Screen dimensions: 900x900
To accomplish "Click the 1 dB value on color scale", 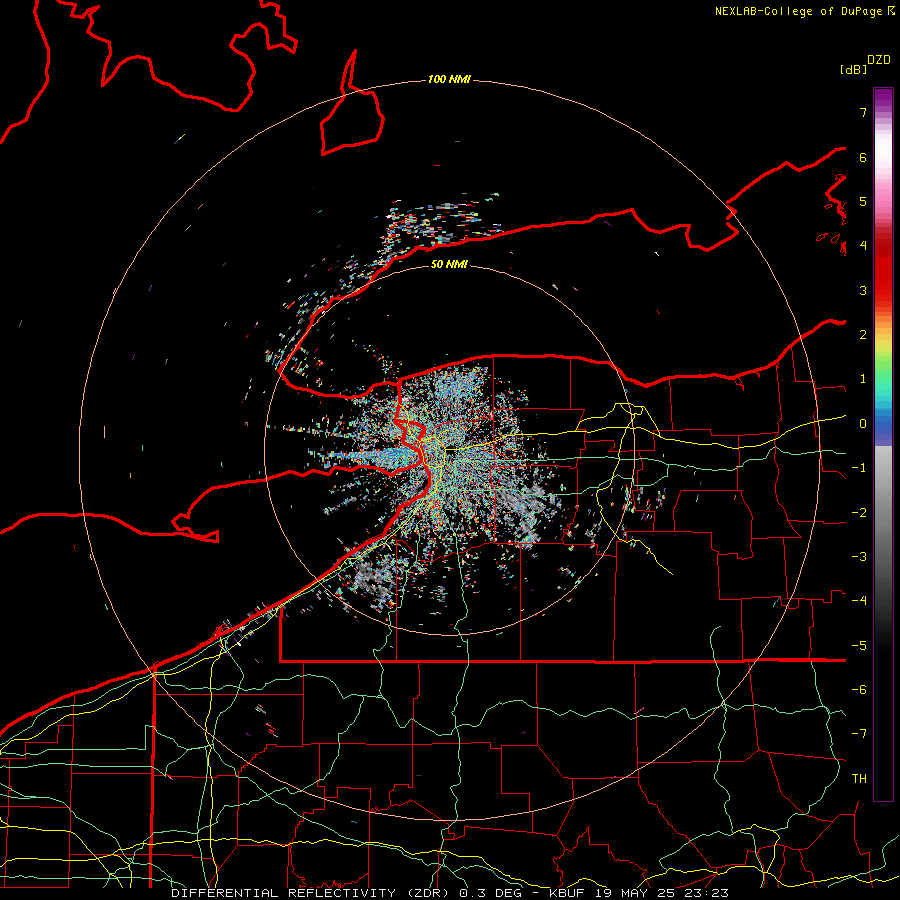I will pos(863,379).
